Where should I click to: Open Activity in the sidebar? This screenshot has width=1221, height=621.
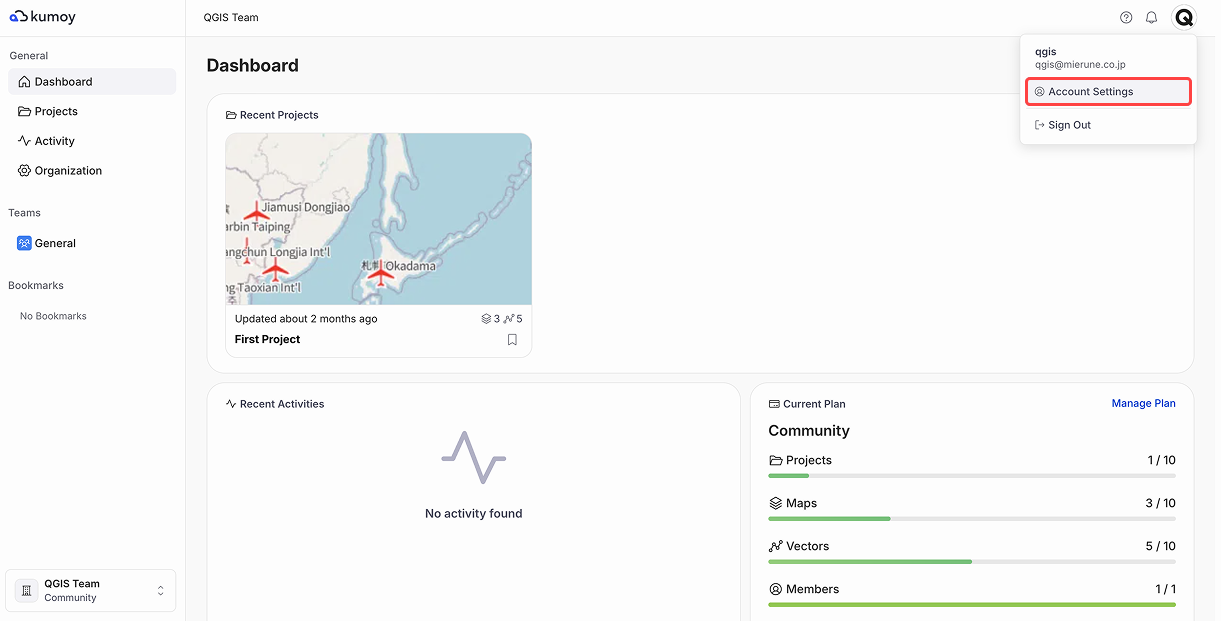(x=92, y=141)
